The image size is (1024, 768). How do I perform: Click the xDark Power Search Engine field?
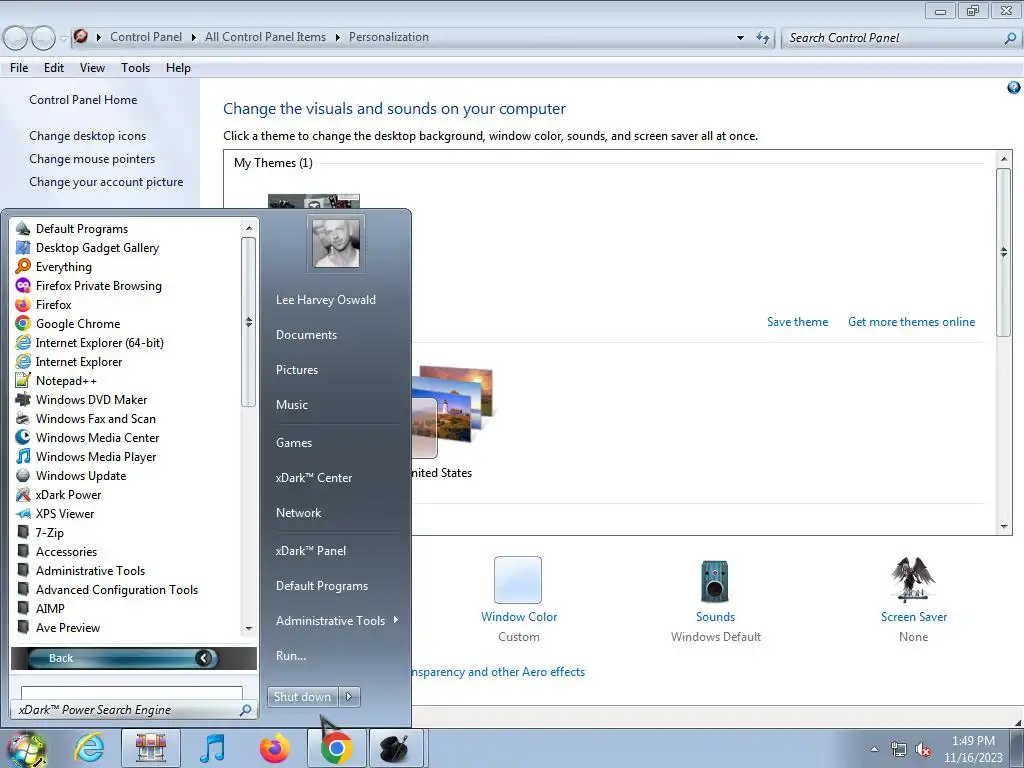pyautogui.click(x=135, y=710)
